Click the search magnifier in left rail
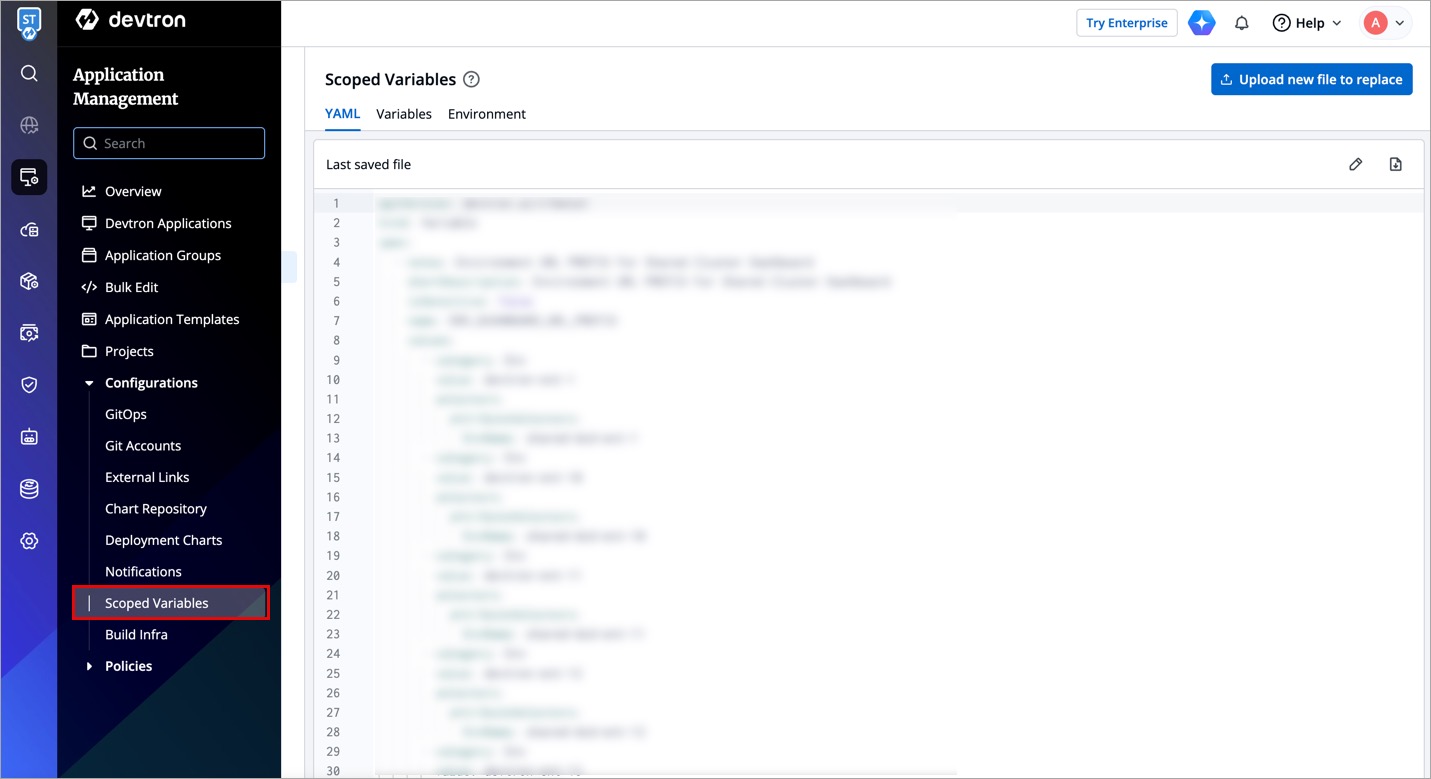The width and height of the screenshot is (1431, 779). 29,73
